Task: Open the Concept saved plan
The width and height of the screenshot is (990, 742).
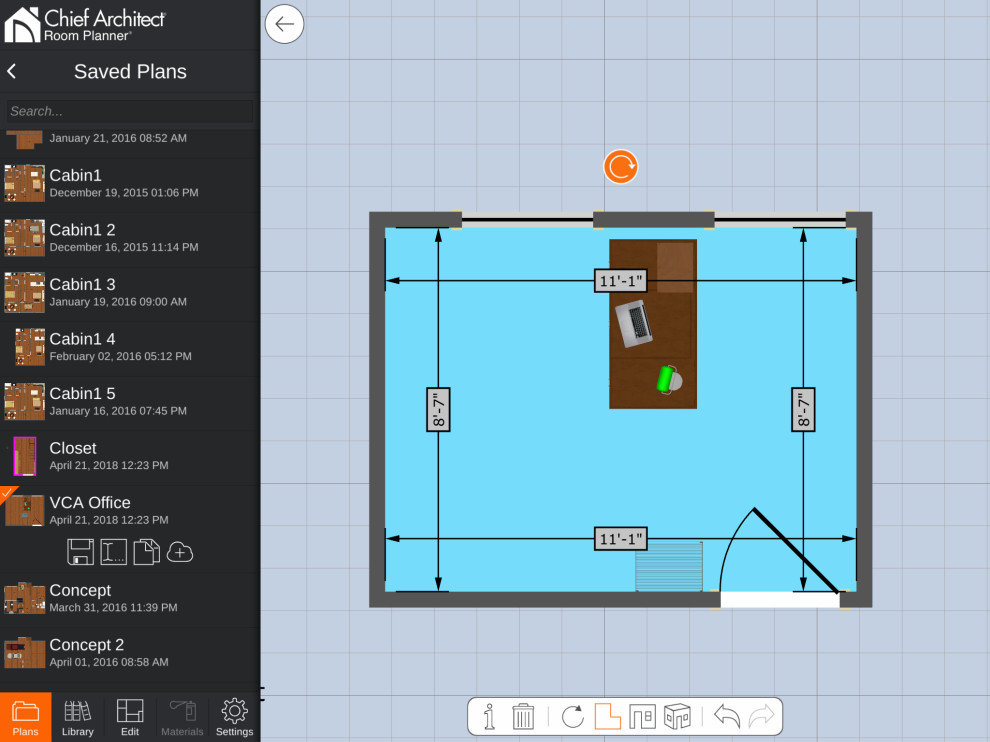Action: coord(130,598)
